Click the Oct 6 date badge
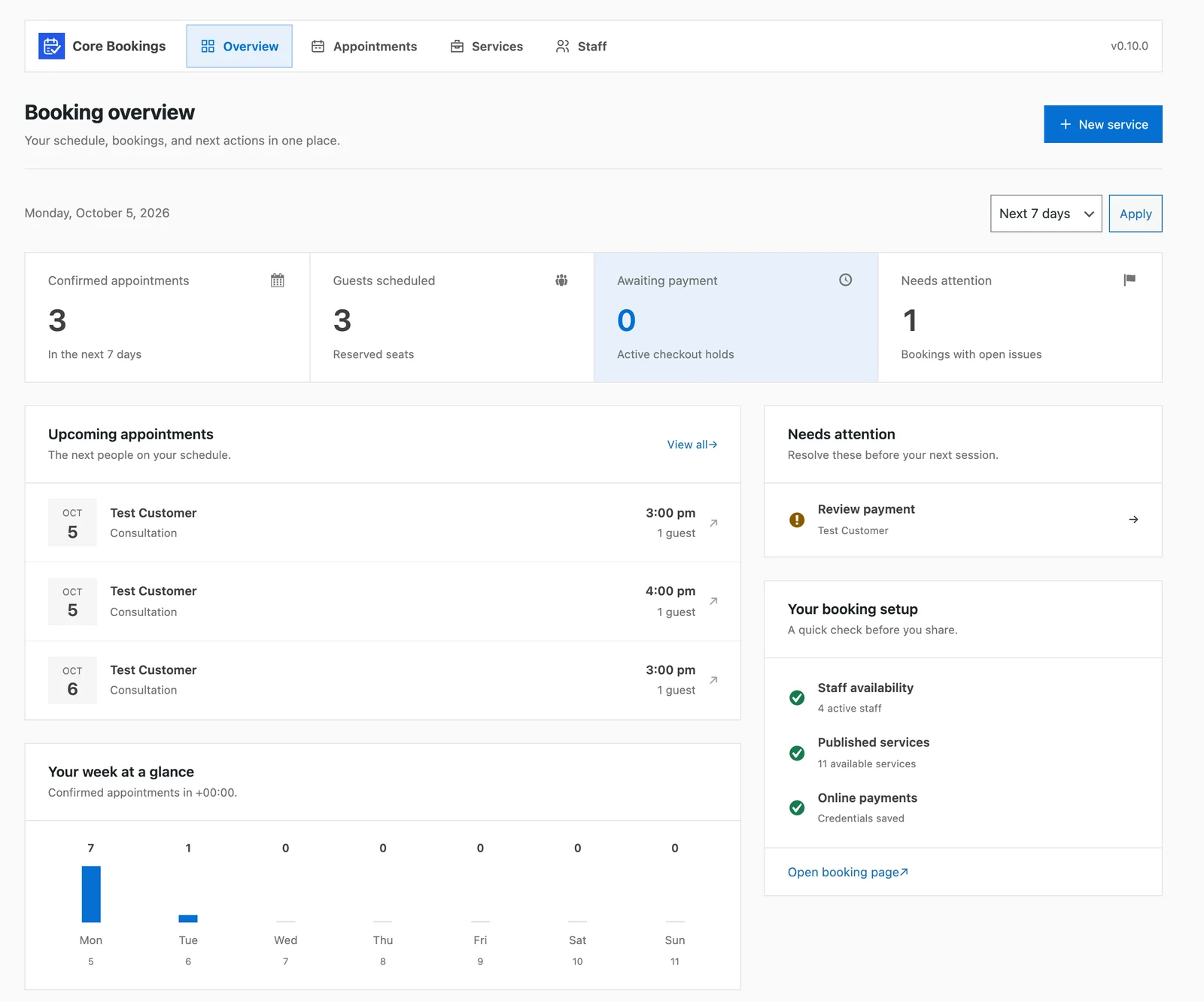The image size is (1204, 1002). [x=72, y=680]
